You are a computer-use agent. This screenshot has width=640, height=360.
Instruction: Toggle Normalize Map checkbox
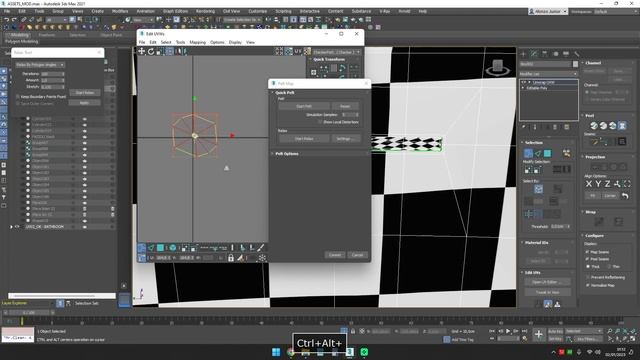588,285
